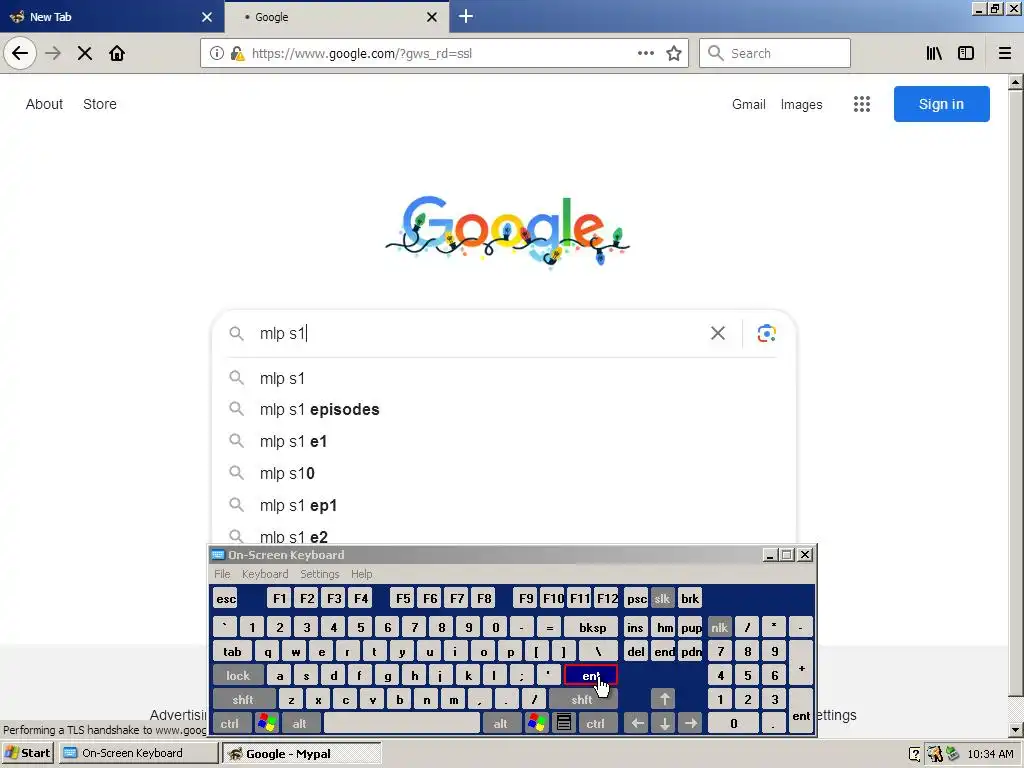
Task: Open the Keyboard menu of On-Screen Keyboard
Action: (x=264, y=574)
